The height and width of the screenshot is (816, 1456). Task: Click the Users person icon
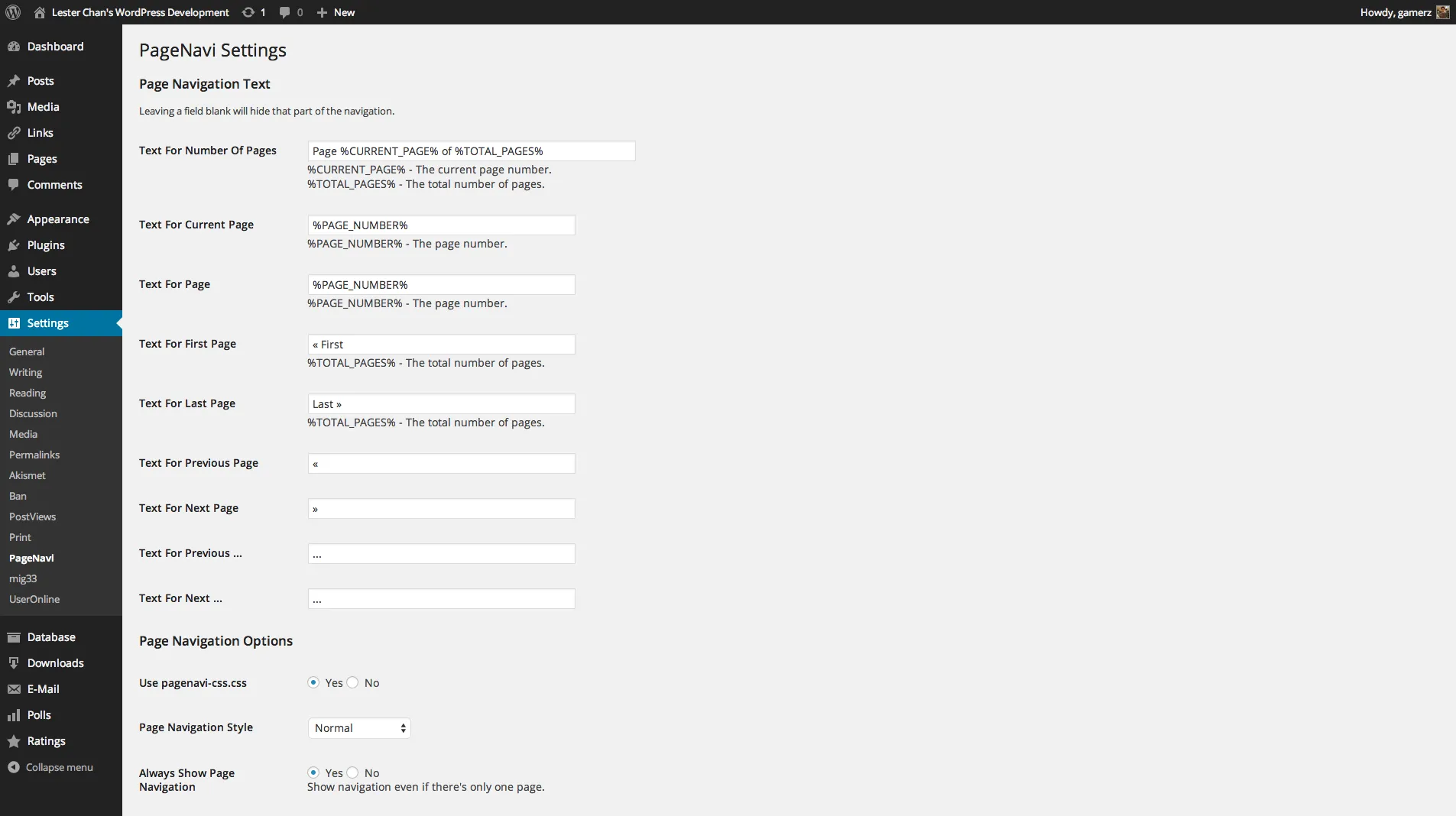14,271
